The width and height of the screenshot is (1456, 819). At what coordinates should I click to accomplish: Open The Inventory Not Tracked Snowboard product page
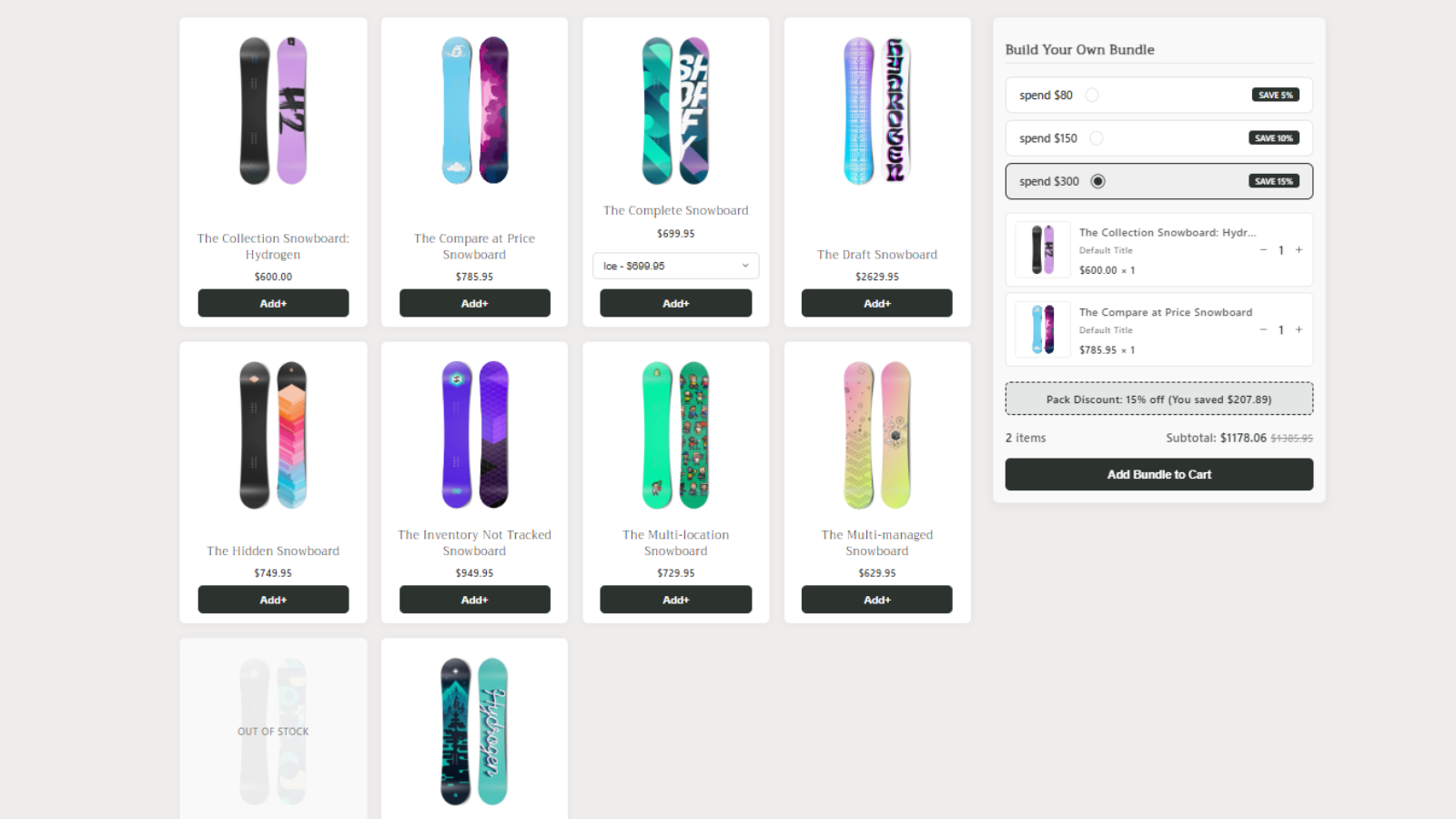pyautogui.click(x=474, y=542)
